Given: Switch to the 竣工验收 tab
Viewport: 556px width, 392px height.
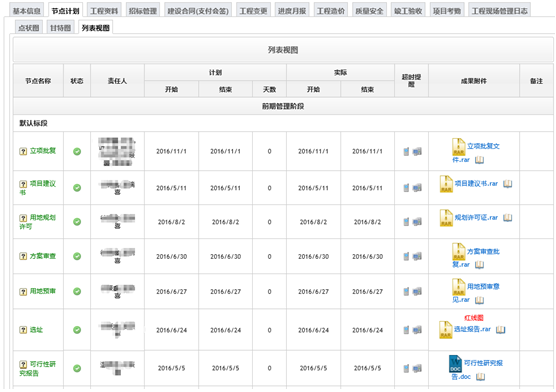Looking at the screenshot, I should click(408, 11).
